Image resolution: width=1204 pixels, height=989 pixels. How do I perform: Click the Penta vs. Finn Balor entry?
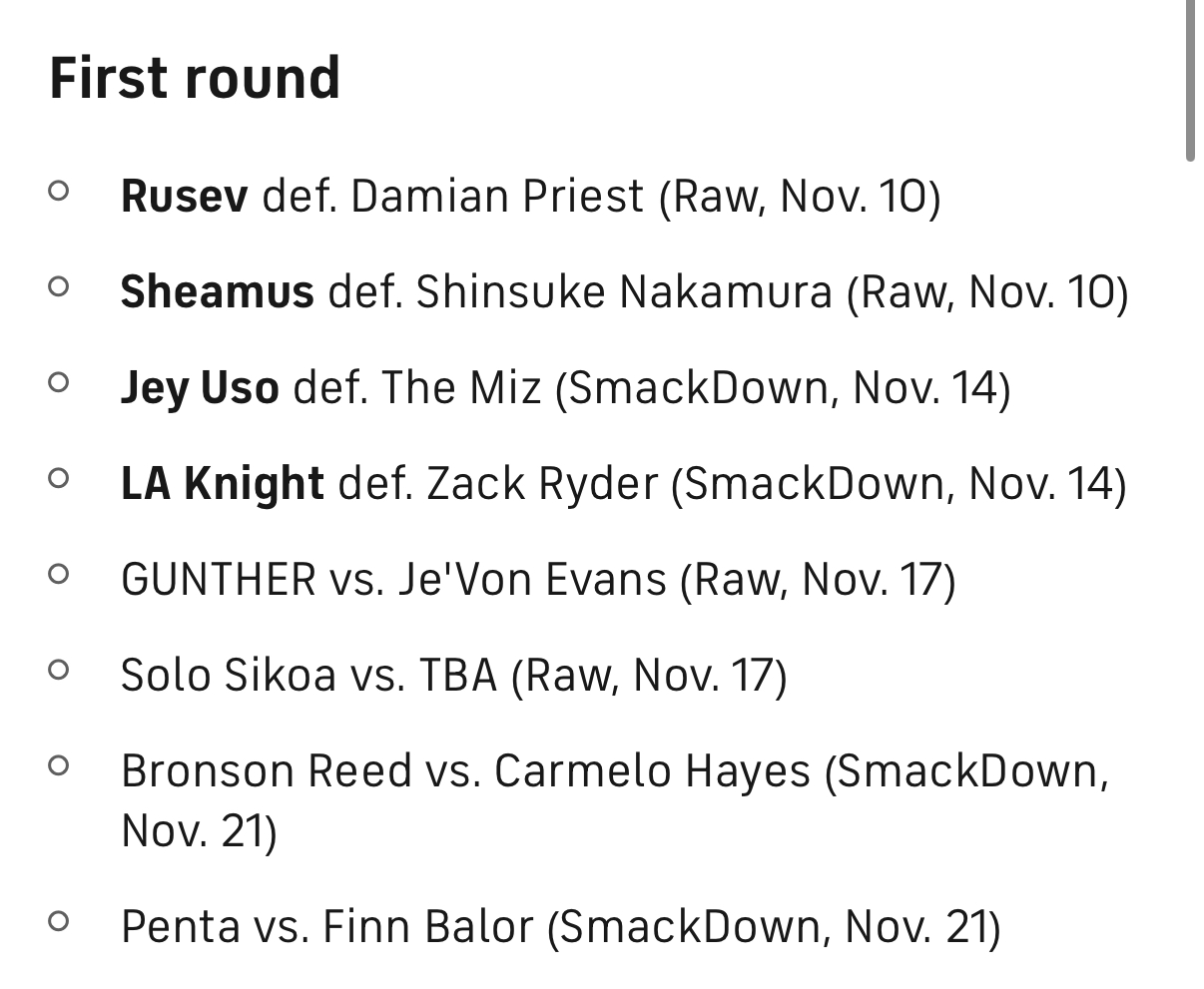click(559, 926)
